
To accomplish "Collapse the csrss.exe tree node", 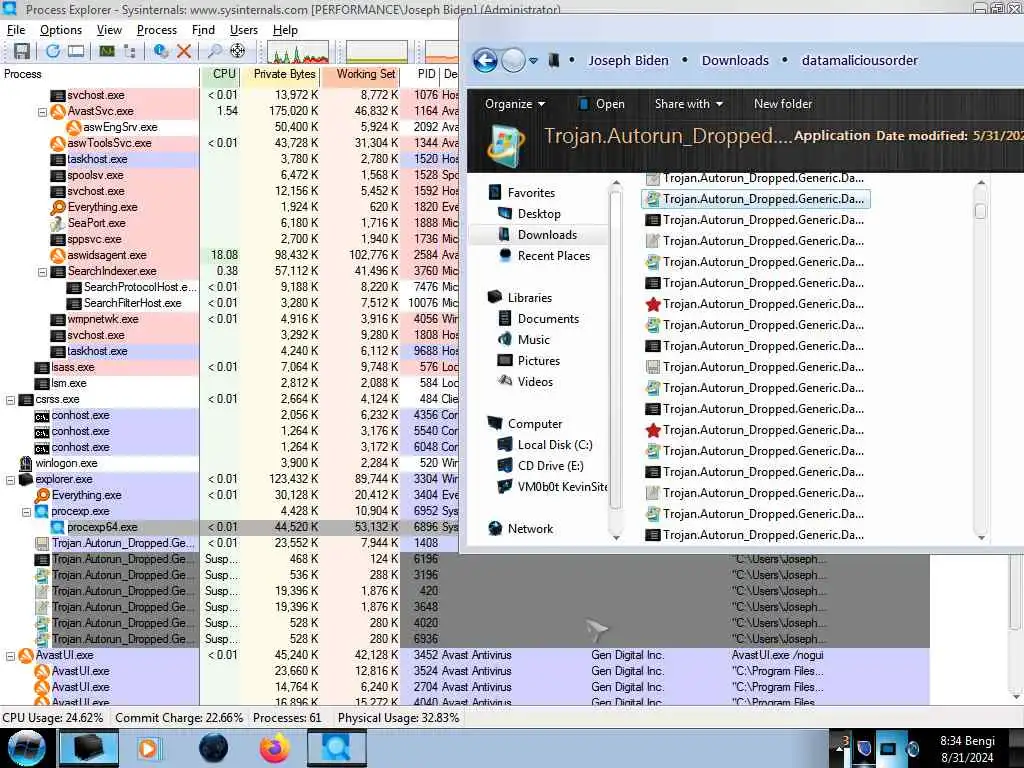I will click(10, 400).
